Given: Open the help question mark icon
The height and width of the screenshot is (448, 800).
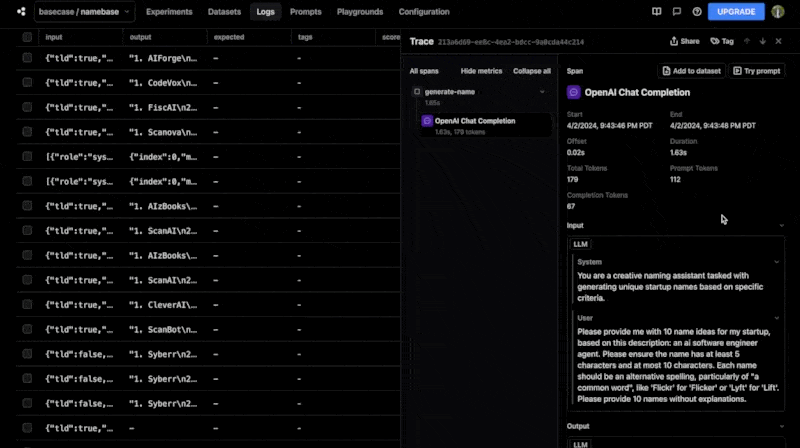Looking at the screenshot, I should click(x=697, y=11).
